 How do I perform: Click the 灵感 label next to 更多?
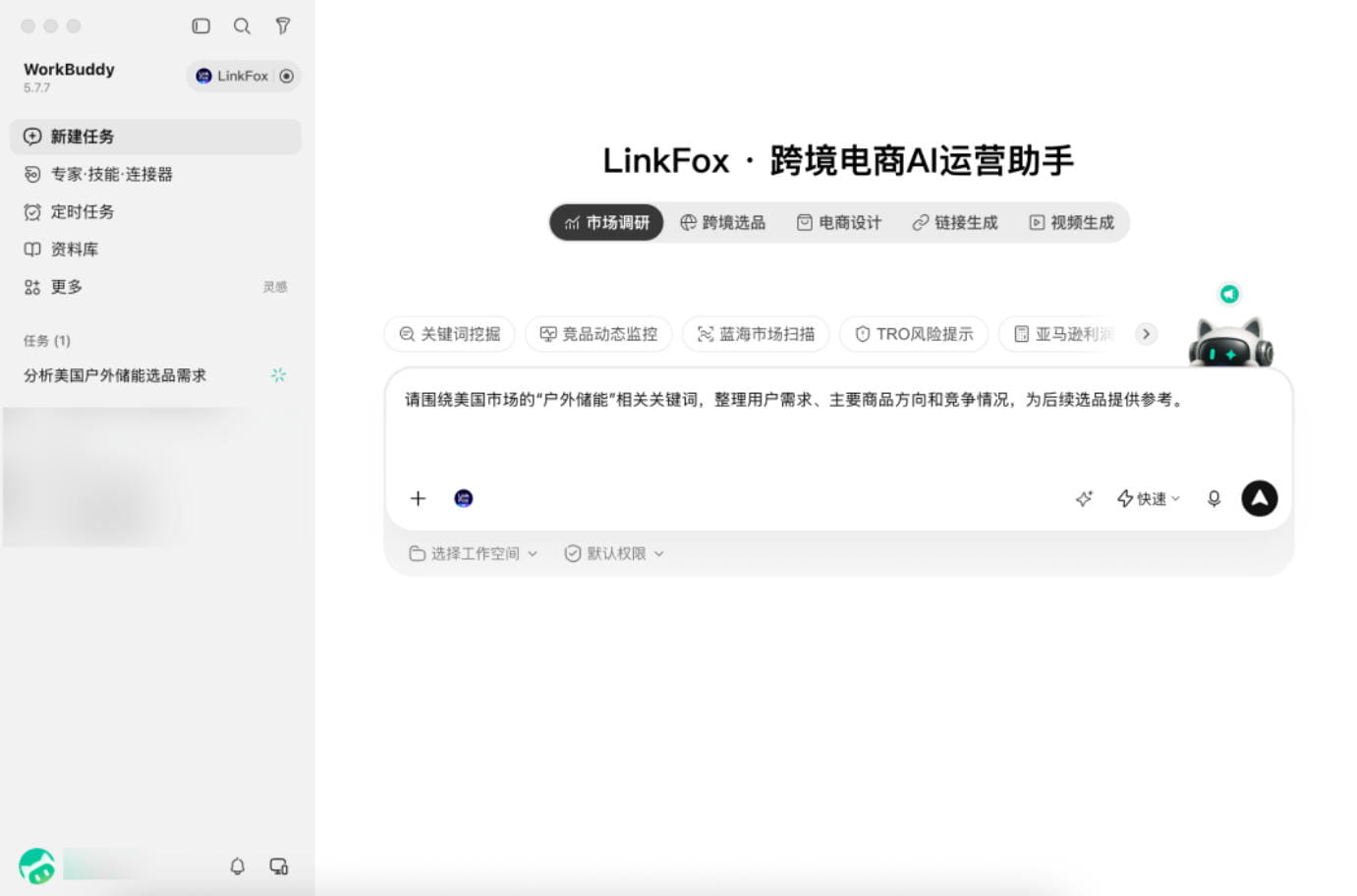tap(275, 287)
